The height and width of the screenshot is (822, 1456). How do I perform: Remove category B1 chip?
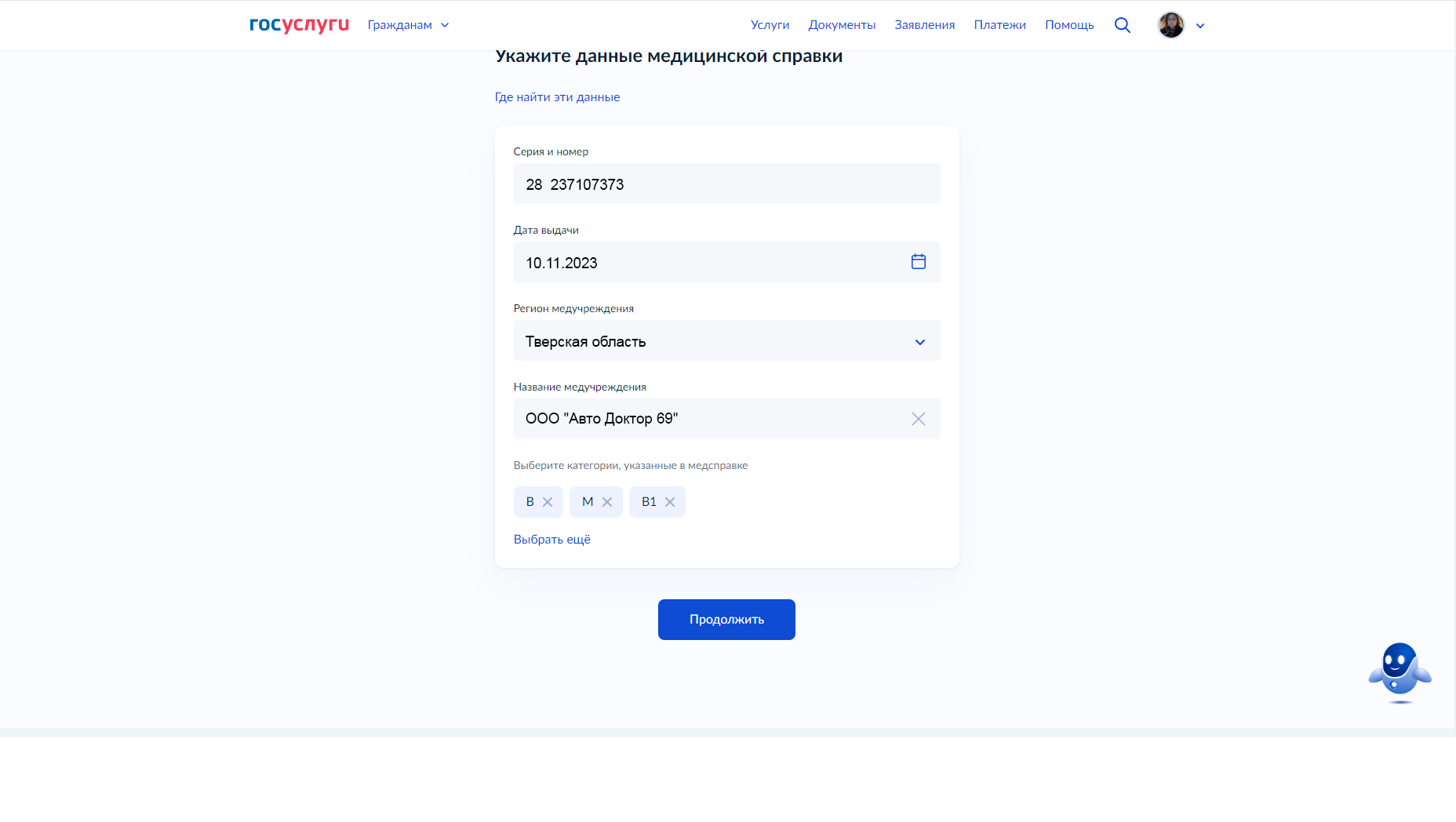(670, 502)
